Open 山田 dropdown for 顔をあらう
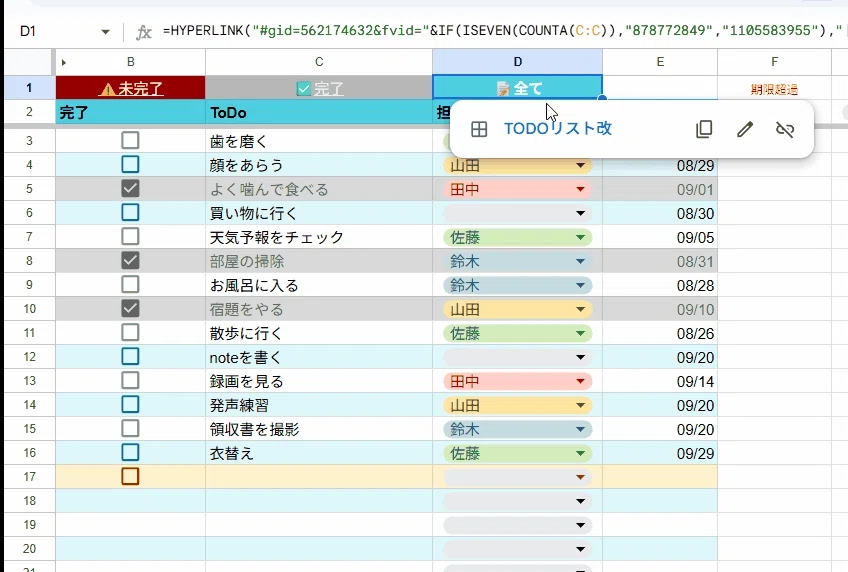 tap(580, 165)
